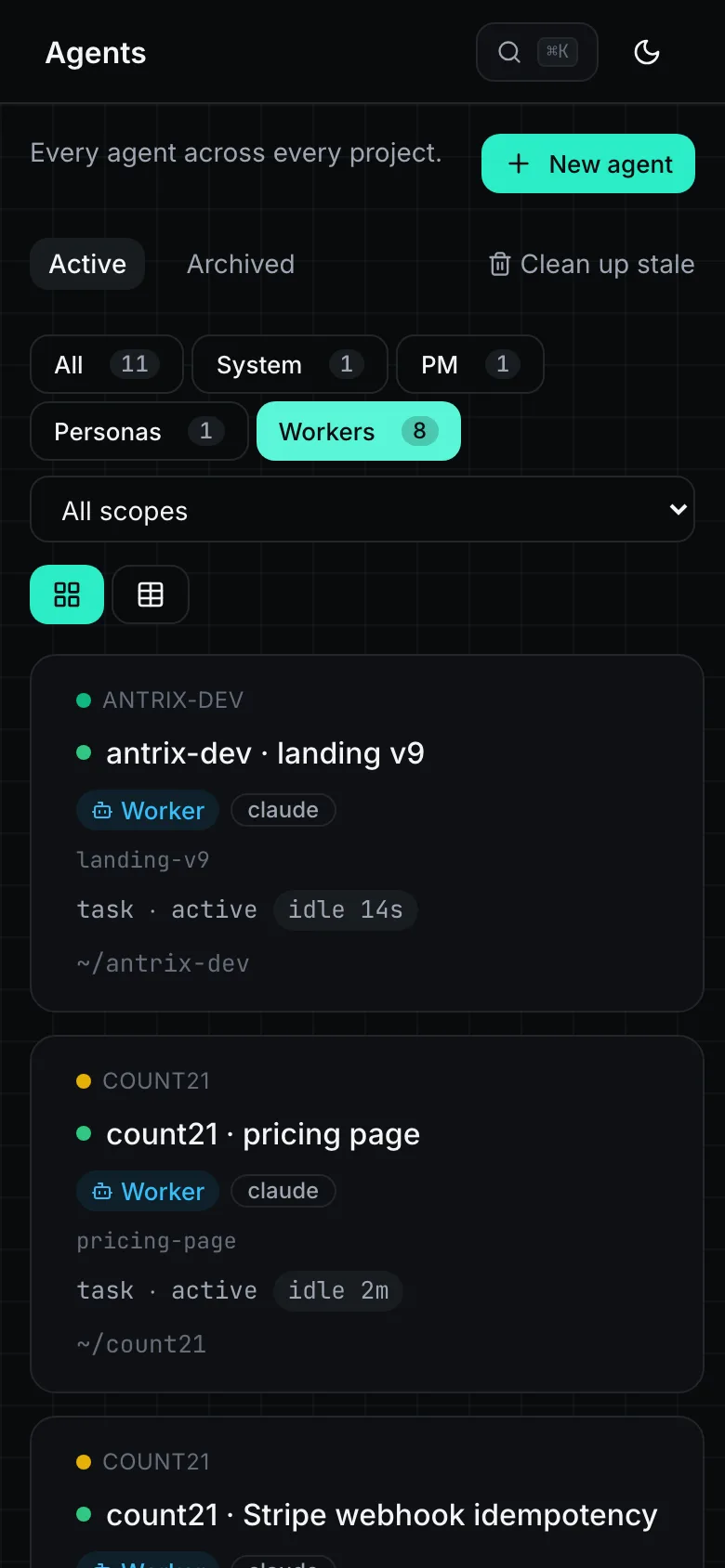The image size is (725, 1568).
Task: Open the All scopes dropdown
Action: click(362, 509)
